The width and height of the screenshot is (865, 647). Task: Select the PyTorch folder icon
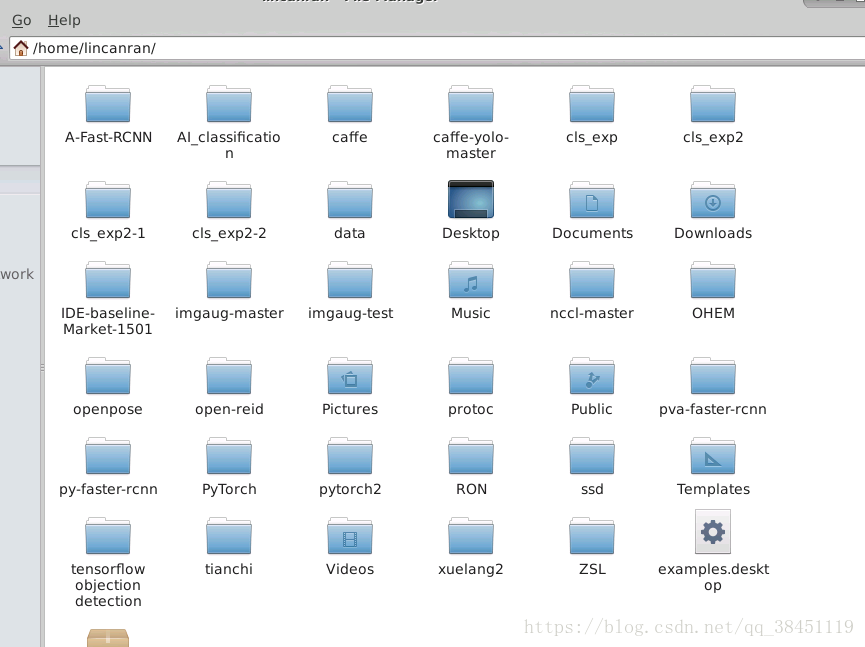[x=229, y=456]
